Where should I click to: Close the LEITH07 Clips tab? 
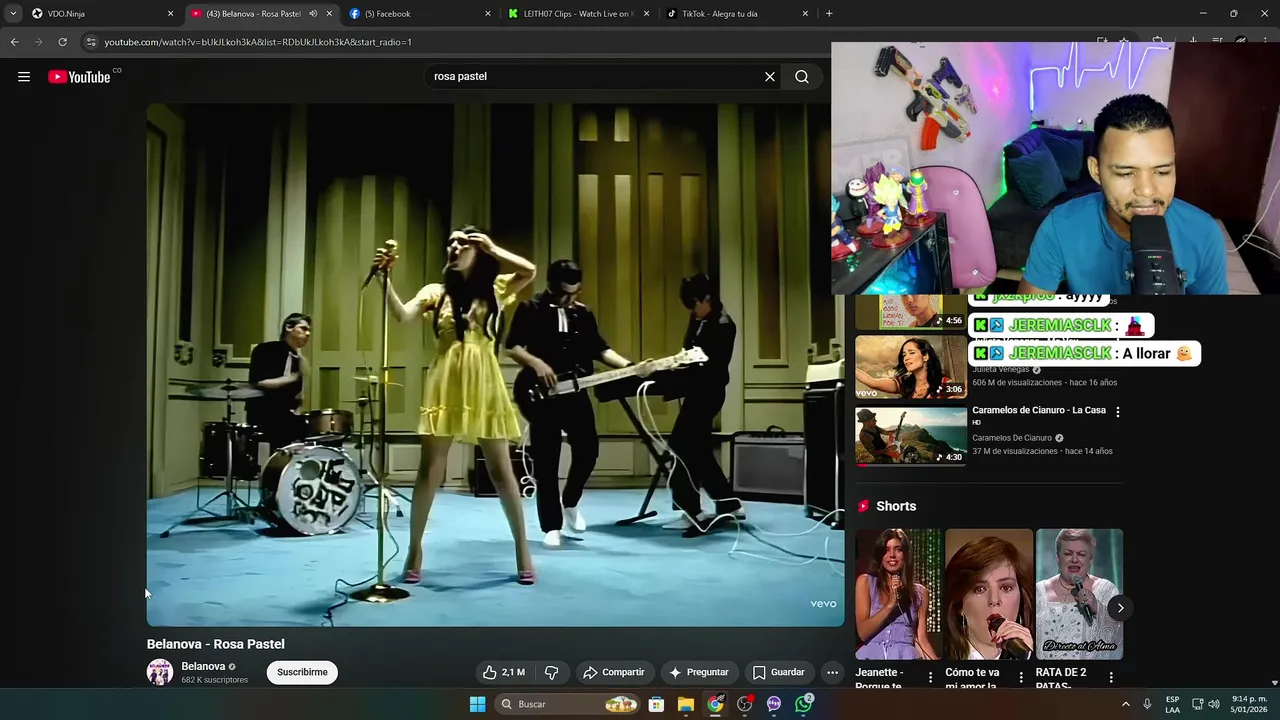(x=647, y=14)
